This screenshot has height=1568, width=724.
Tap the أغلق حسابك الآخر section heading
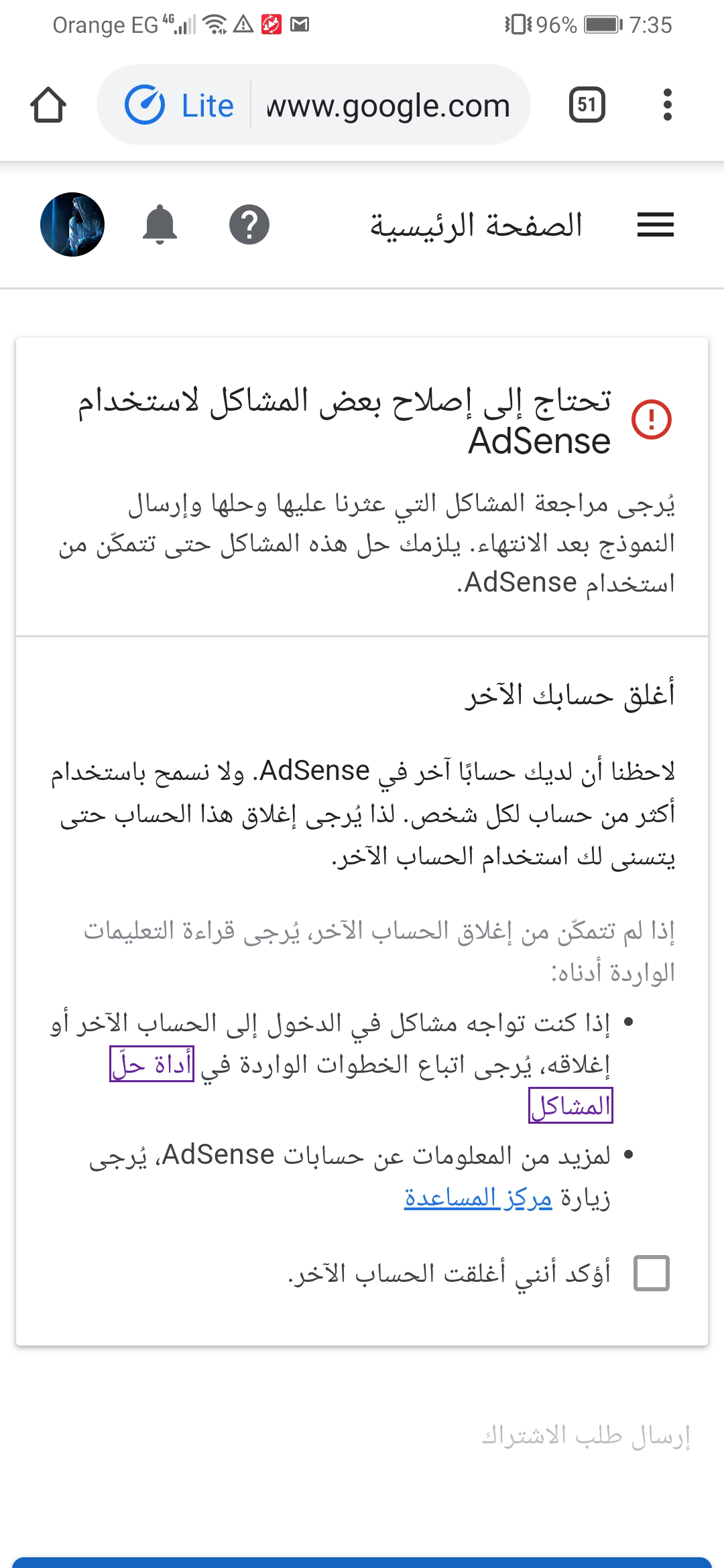(x=570, y=695)
